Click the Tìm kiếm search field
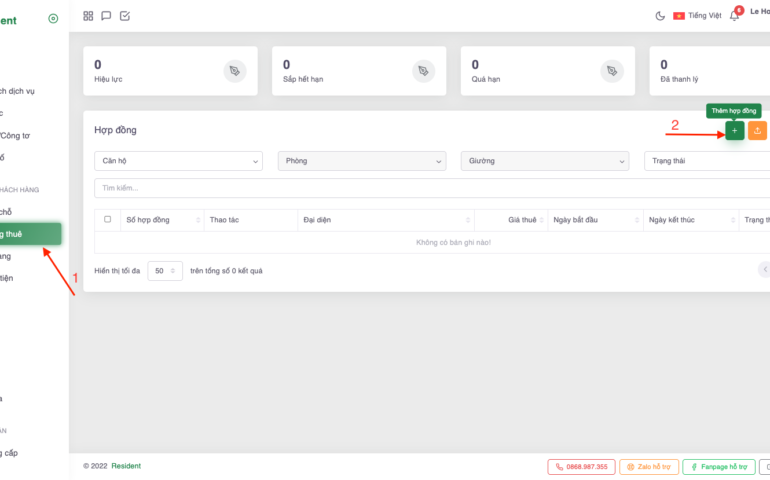 (x=430, y=188)
